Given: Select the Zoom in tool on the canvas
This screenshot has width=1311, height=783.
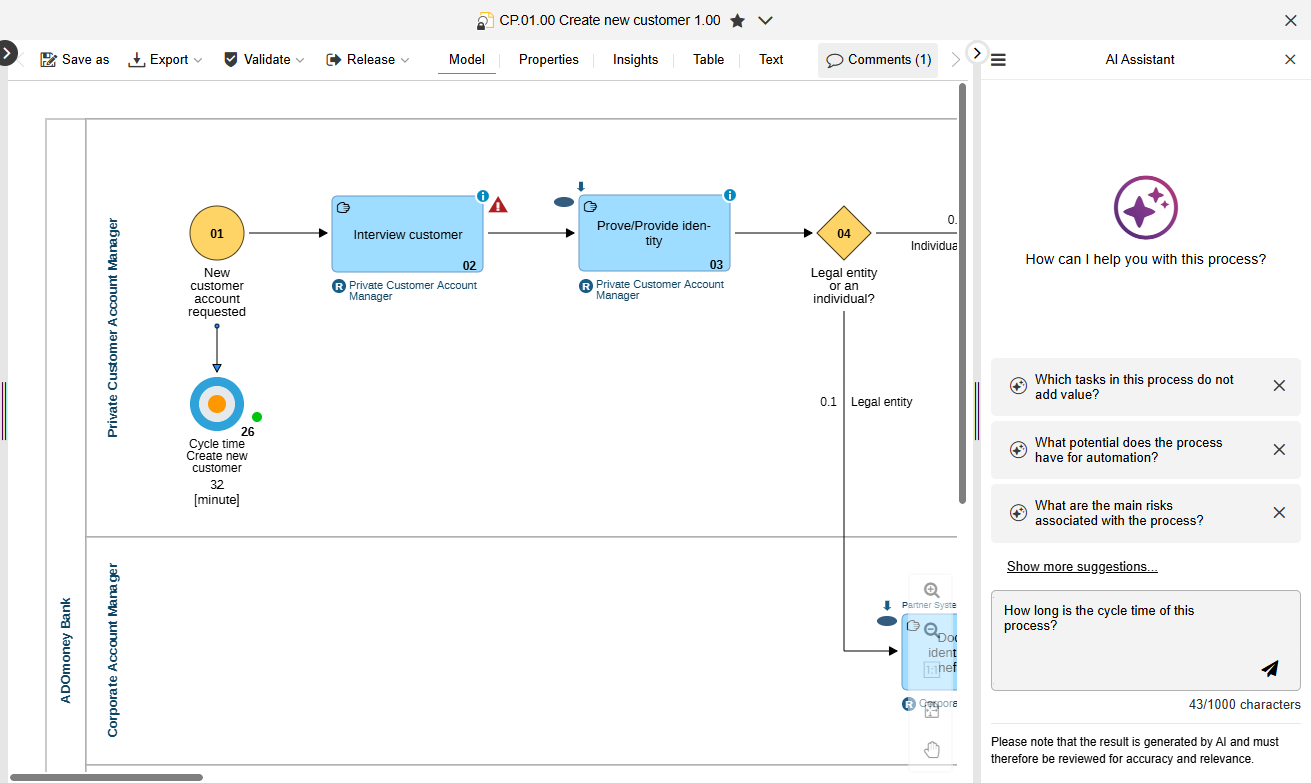Looking at the screenshot, I should [931, 590].
